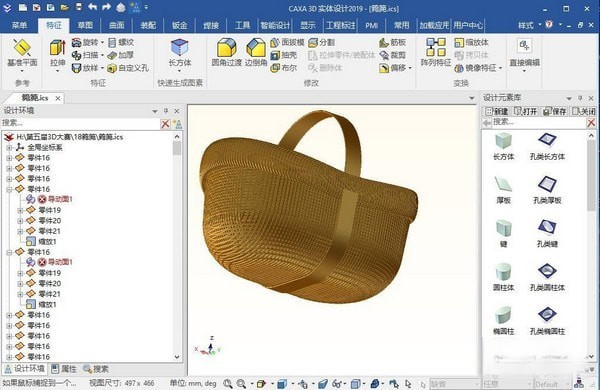
Task: Open the 钣金 ribbon tab
Action: coord(179,25)
